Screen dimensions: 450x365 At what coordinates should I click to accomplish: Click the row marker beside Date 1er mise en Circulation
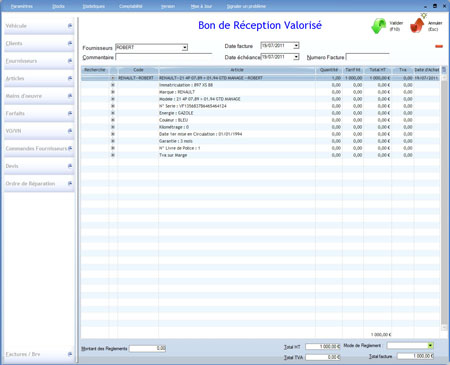[113, 134]
